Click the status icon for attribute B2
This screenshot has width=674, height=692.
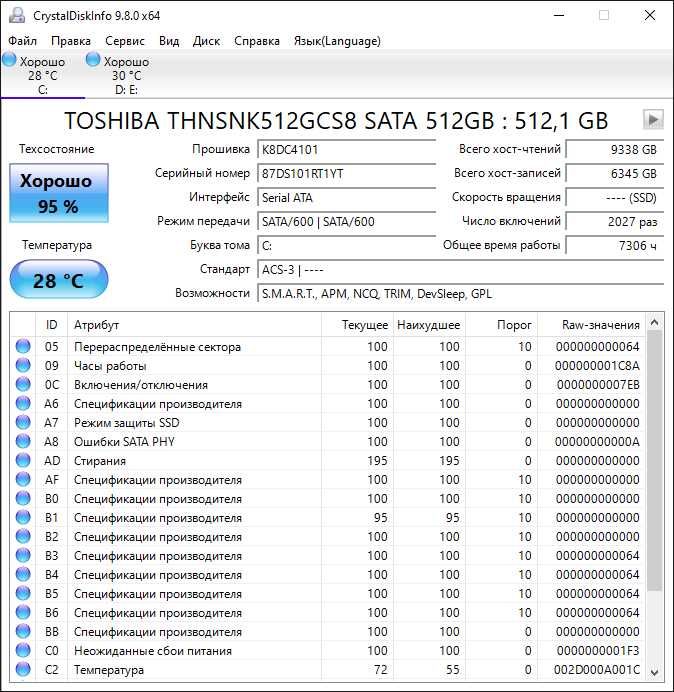tap(23, 536)
